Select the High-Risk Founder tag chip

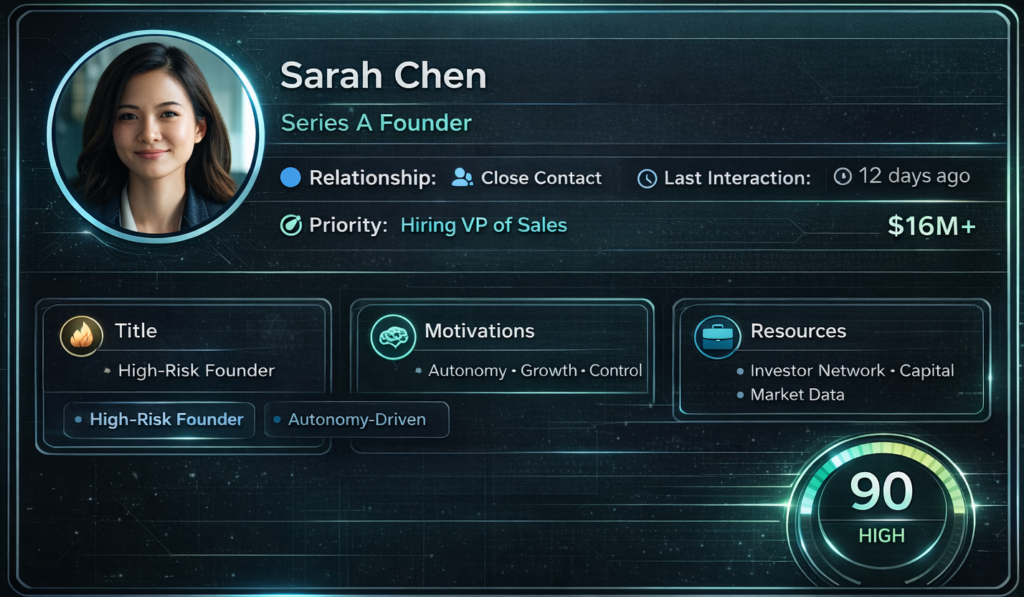point(159,419)
